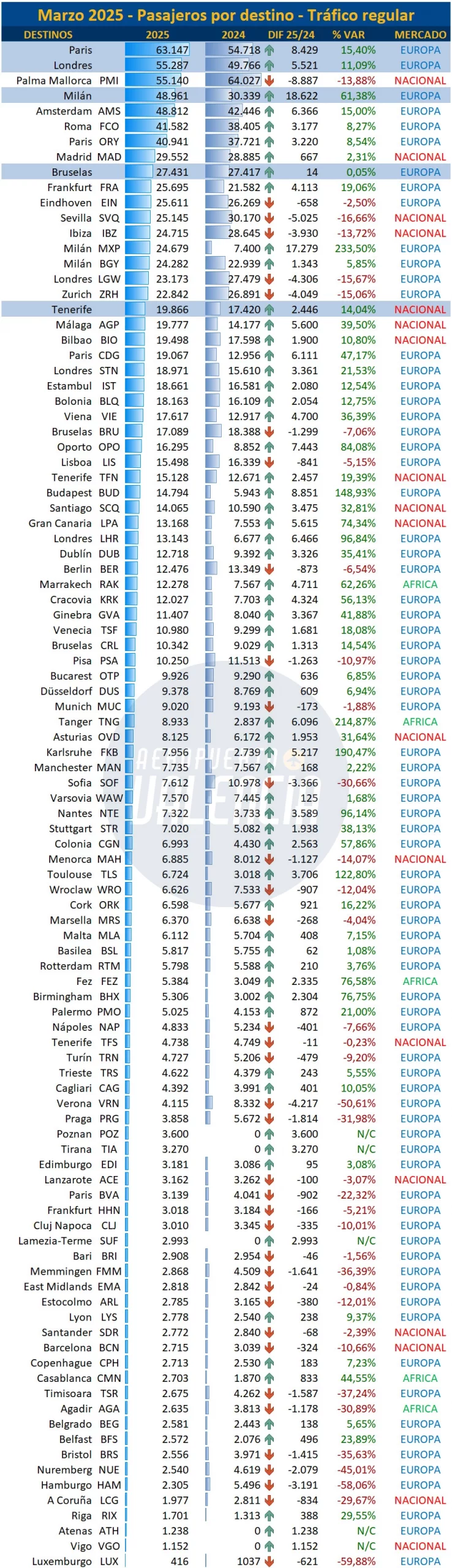Click the red down arrow for Sevilla SVQ

(269, 218)
